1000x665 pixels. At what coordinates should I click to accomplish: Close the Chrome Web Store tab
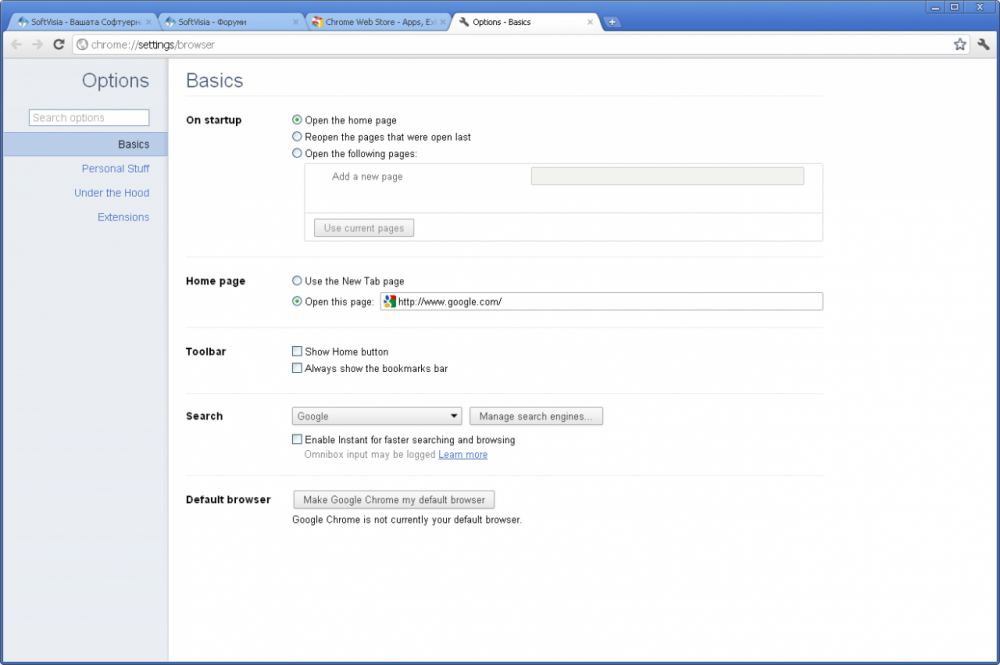pos(443,22)
